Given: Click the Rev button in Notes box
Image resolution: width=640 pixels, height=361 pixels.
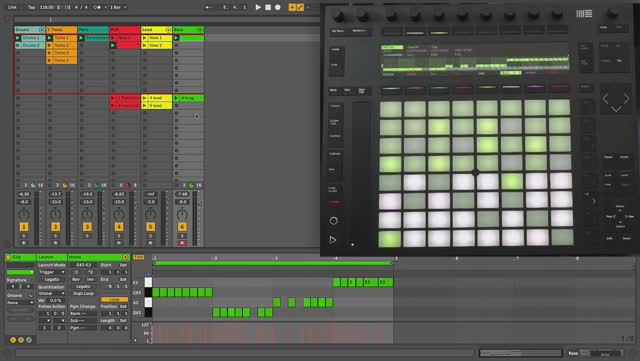Looking at the screenshot, I should (x=76, y=279).
